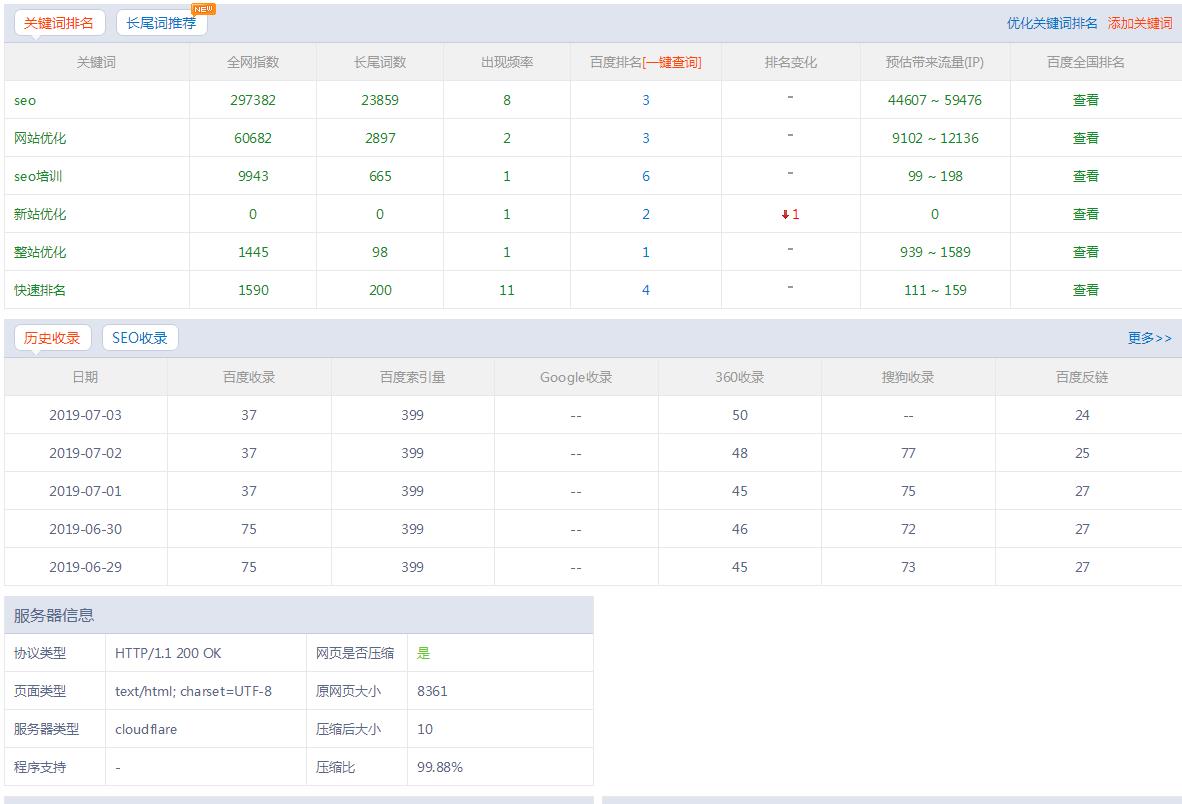Click the Baidu rank 6 for seo培训
1182x804 pixels.
pos(646,176)
